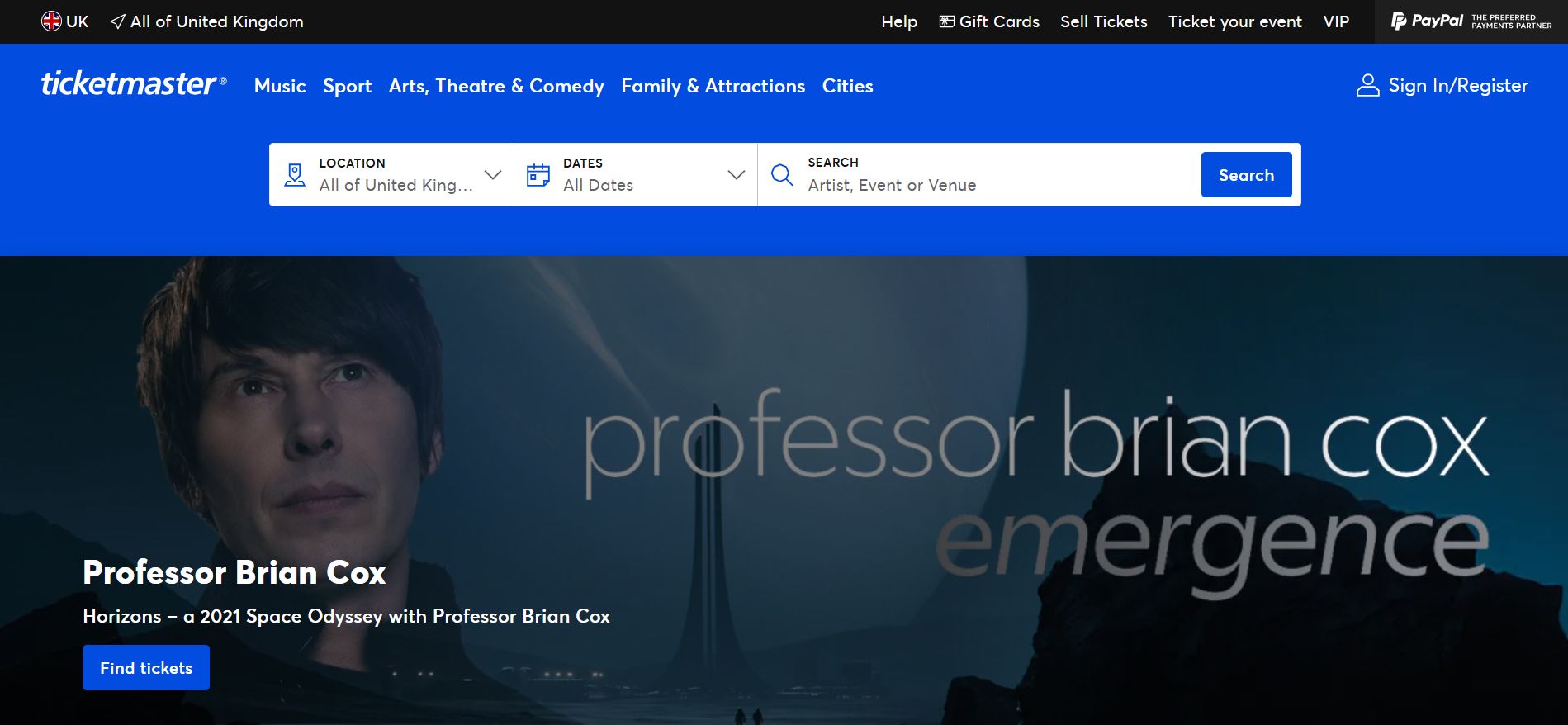Expand the Dates dropdown chevron

737,175
